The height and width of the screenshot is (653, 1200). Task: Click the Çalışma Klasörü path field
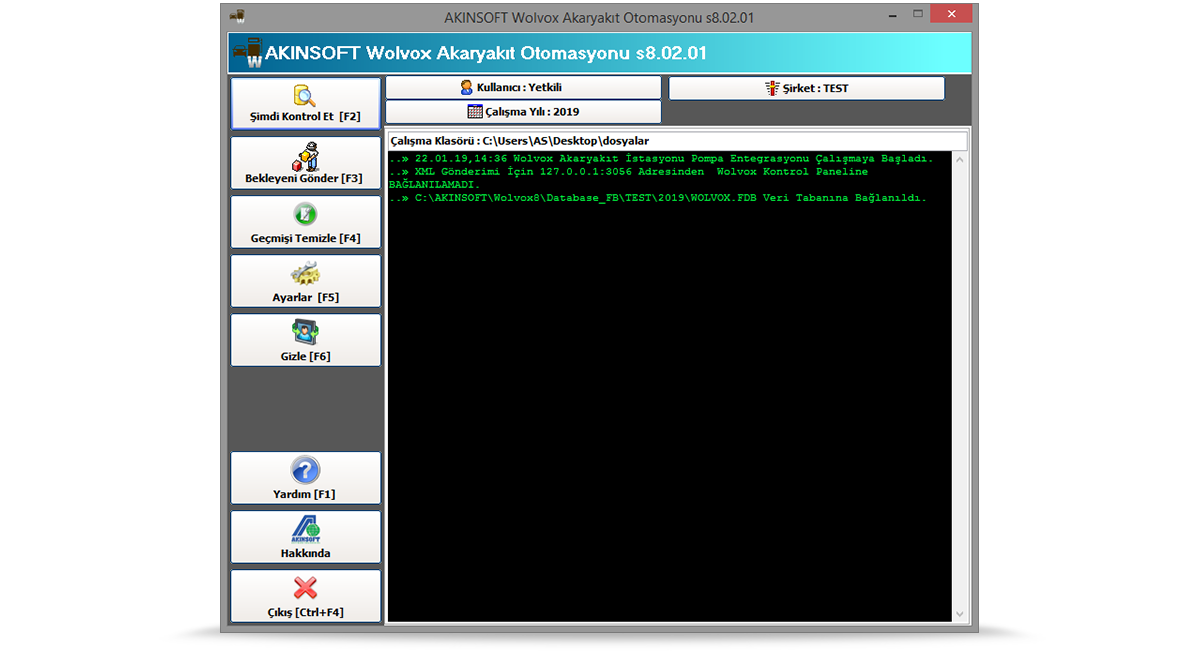676,141
